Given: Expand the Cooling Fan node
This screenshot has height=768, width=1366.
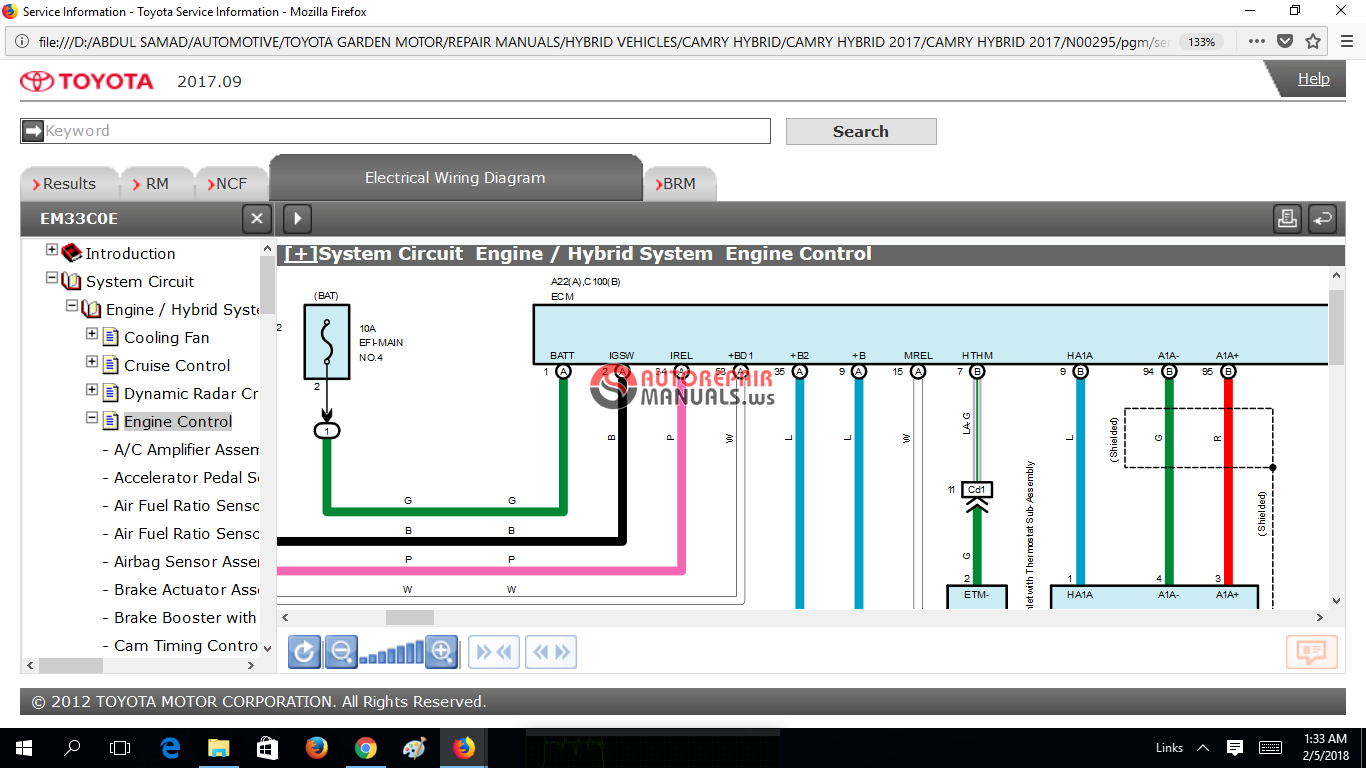Looking at the screenshot, I should pos(92,334).
